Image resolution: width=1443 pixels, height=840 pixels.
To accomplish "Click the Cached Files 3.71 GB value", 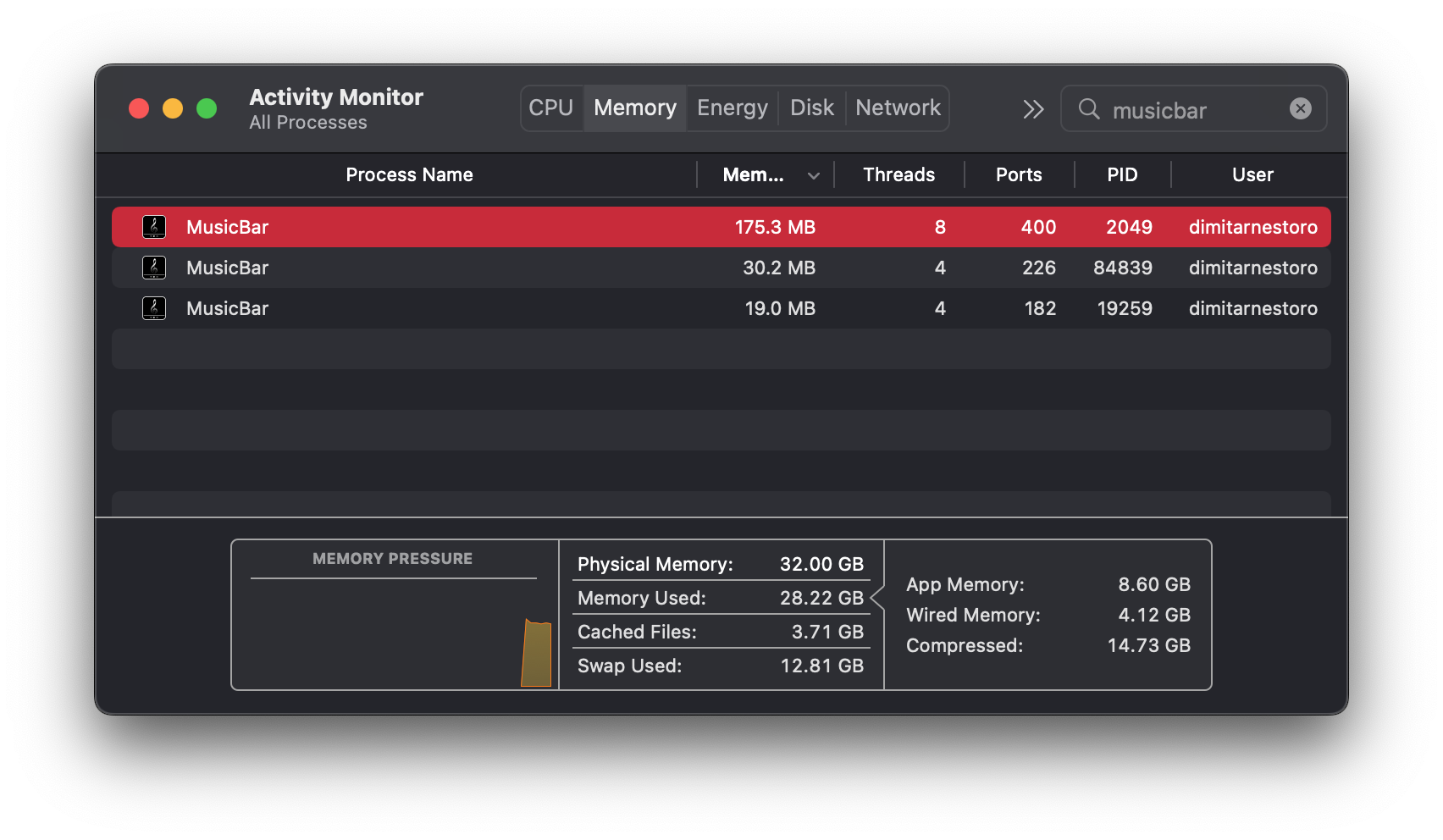I will [827, 632].
